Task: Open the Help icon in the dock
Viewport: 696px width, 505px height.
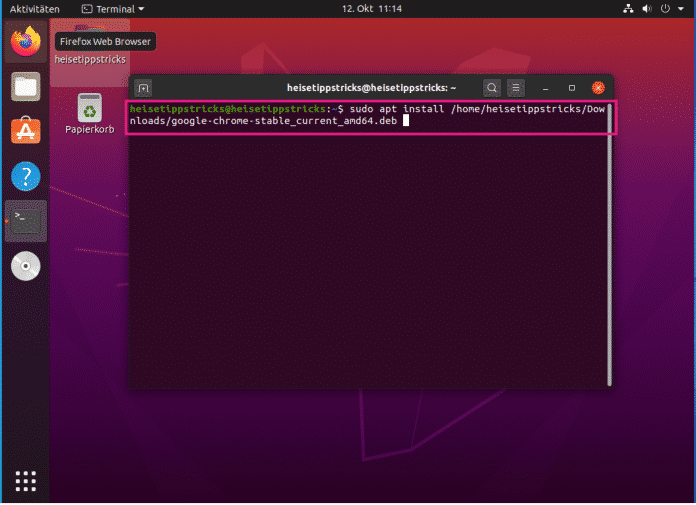Action: coord(26,176)
